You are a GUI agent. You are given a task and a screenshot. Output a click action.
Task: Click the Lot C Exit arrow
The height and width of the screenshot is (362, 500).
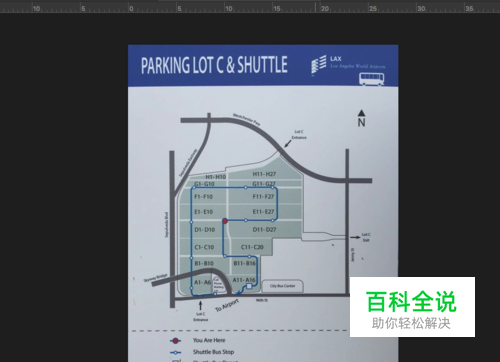[x=355, y=237]
